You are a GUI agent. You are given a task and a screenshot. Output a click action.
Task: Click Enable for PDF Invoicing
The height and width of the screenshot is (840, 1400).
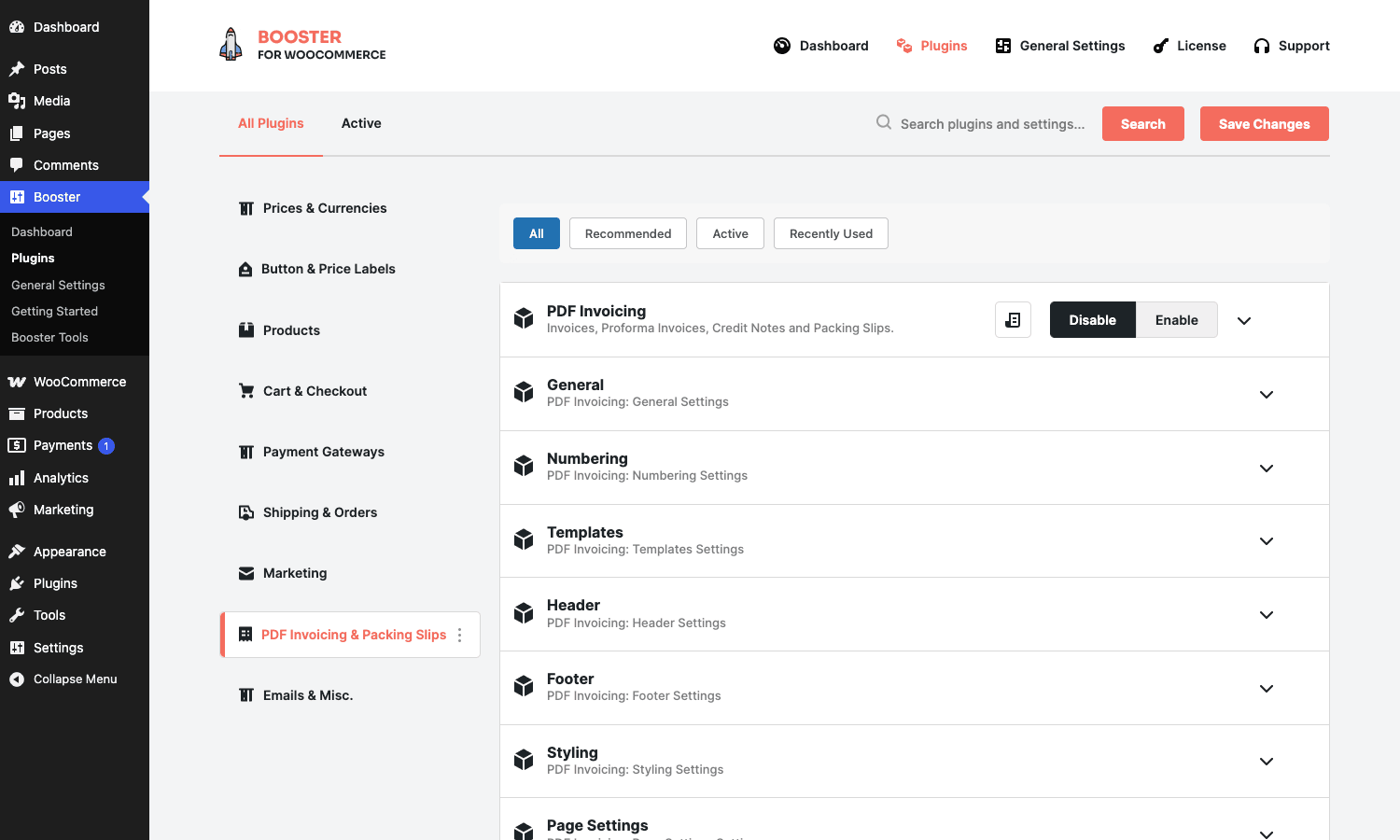click(1177, 320)
